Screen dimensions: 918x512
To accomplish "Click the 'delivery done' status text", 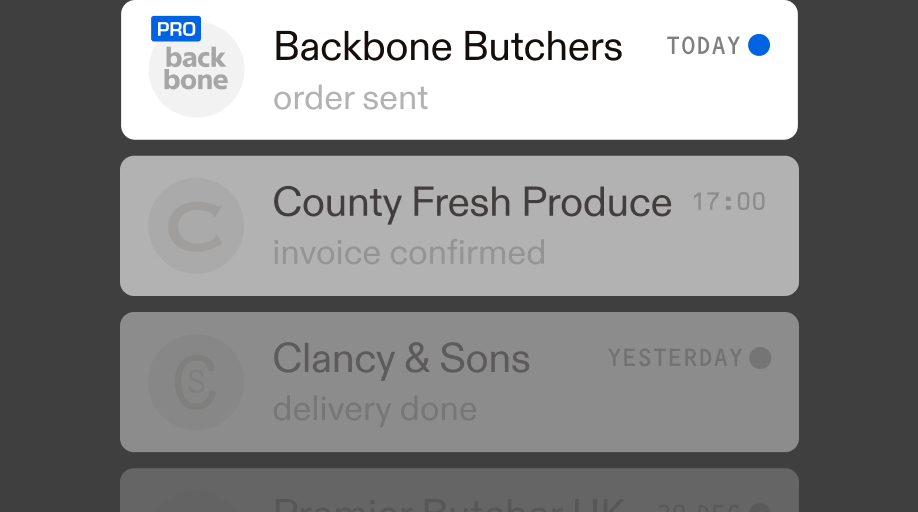I will pyautogui.click(x=375, y=408).
